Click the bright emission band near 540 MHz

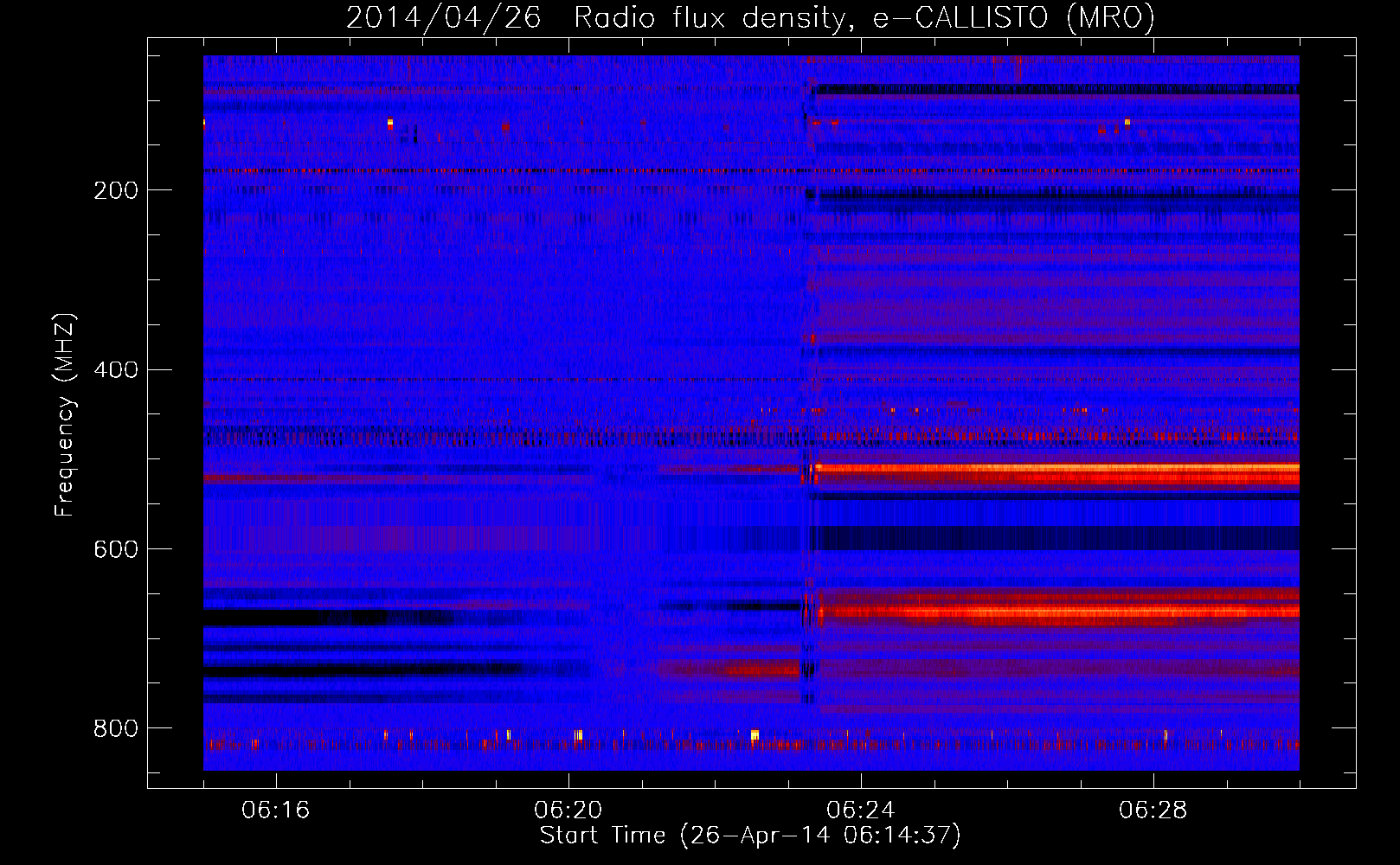[x=1056, y=471]
